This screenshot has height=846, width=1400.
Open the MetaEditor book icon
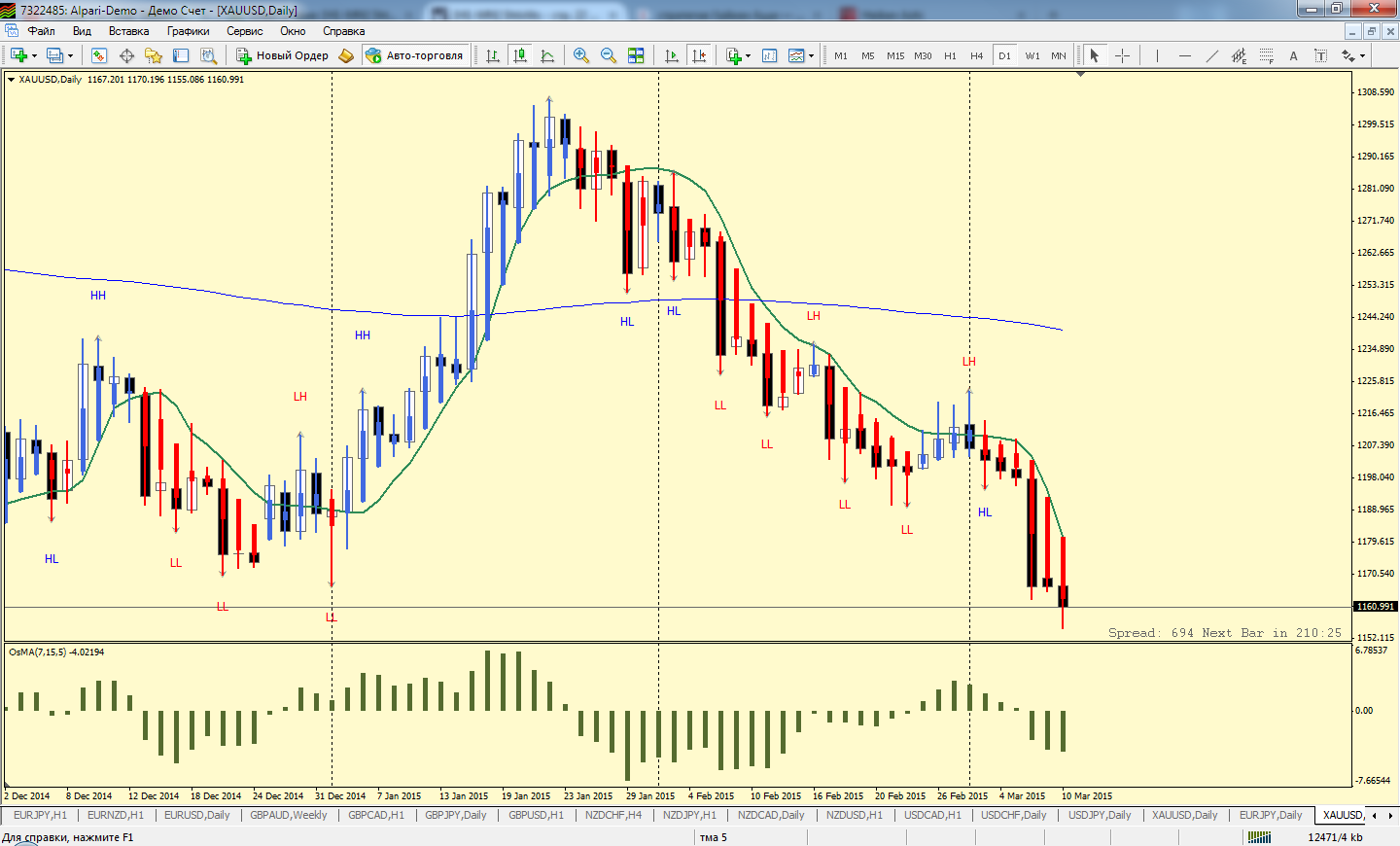click(346, 55)
